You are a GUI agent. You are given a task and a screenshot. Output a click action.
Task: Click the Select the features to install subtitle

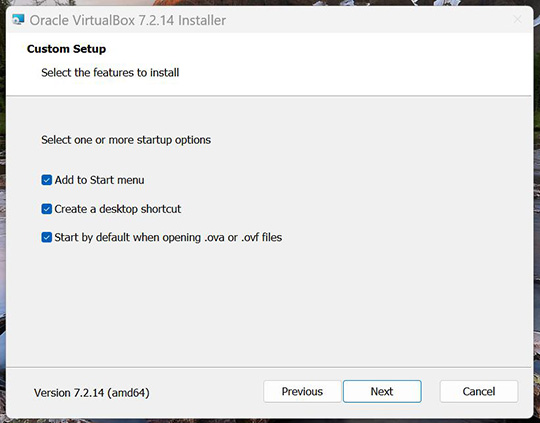tap(110, 73)
